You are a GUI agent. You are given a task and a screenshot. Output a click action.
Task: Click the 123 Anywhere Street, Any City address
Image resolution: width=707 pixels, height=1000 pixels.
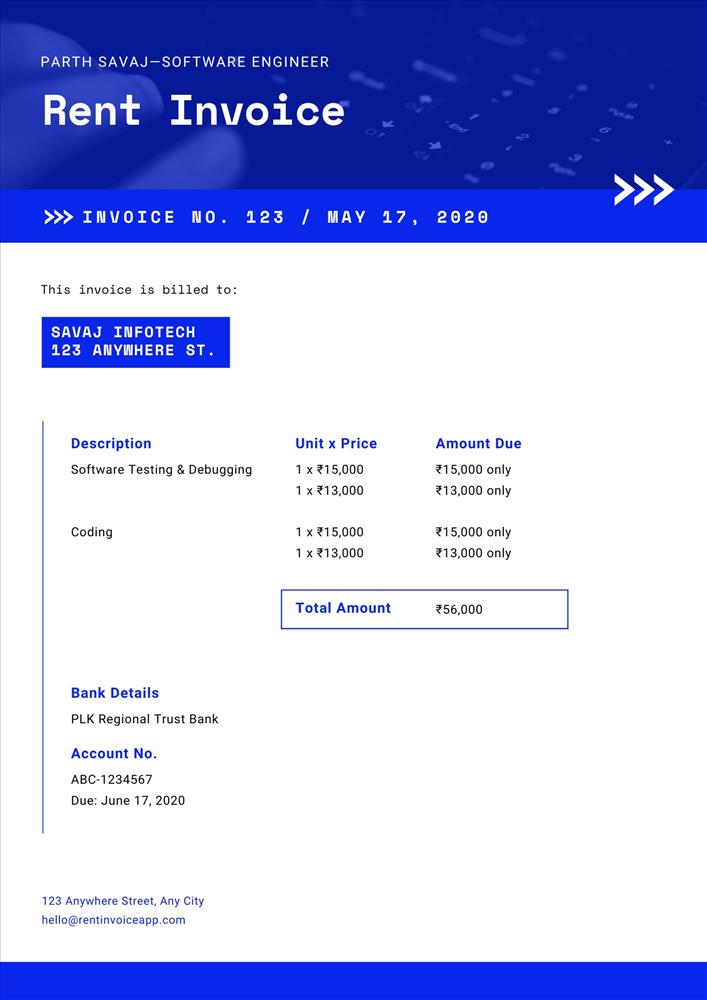click(x=123, y=901)
